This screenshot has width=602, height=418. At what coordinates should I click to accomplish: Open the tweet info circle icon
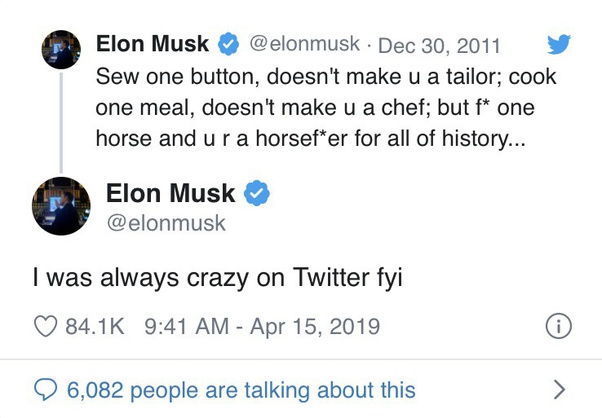coord(559,326)
